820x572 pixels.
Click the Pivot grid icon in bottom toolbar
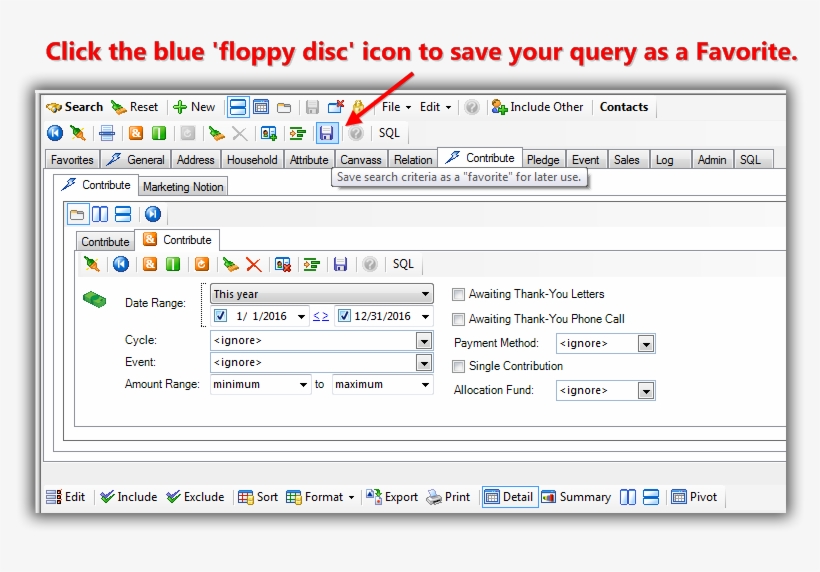point(678,497)
